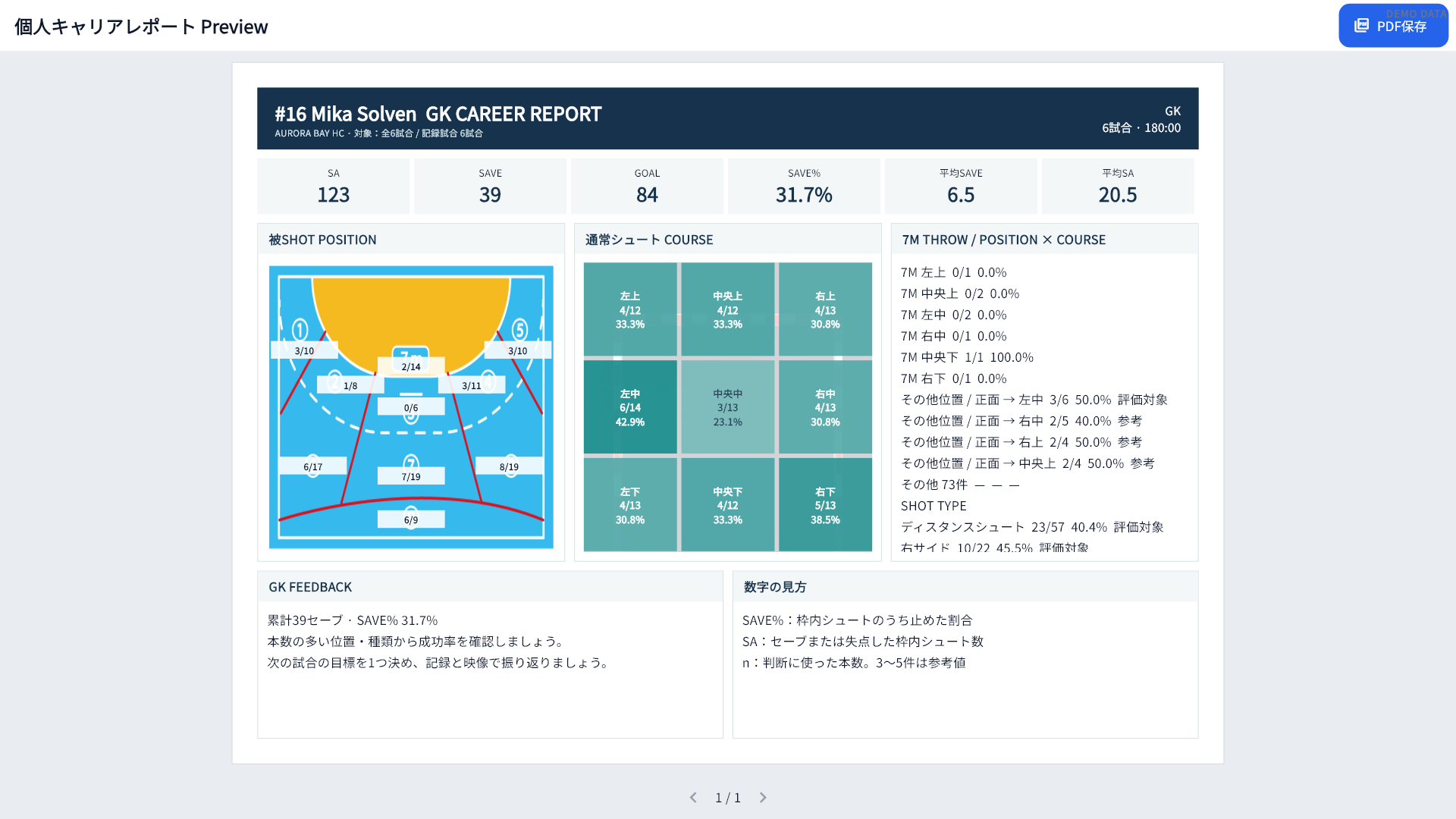Click the 7M 中央下 1/1 100.0% row

point(968,357)
